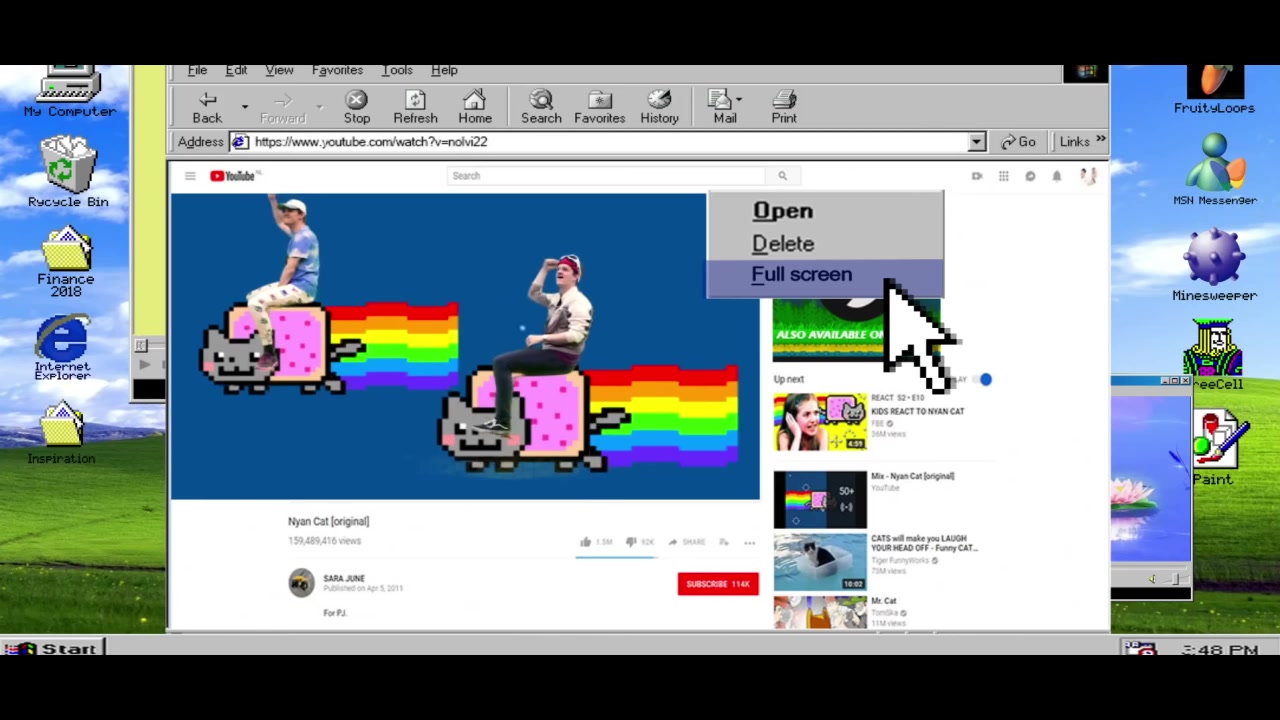Viewport: 1280px width, 720px height.
Task: Launch Minesweeper desktop icon
Action: 1214,265
